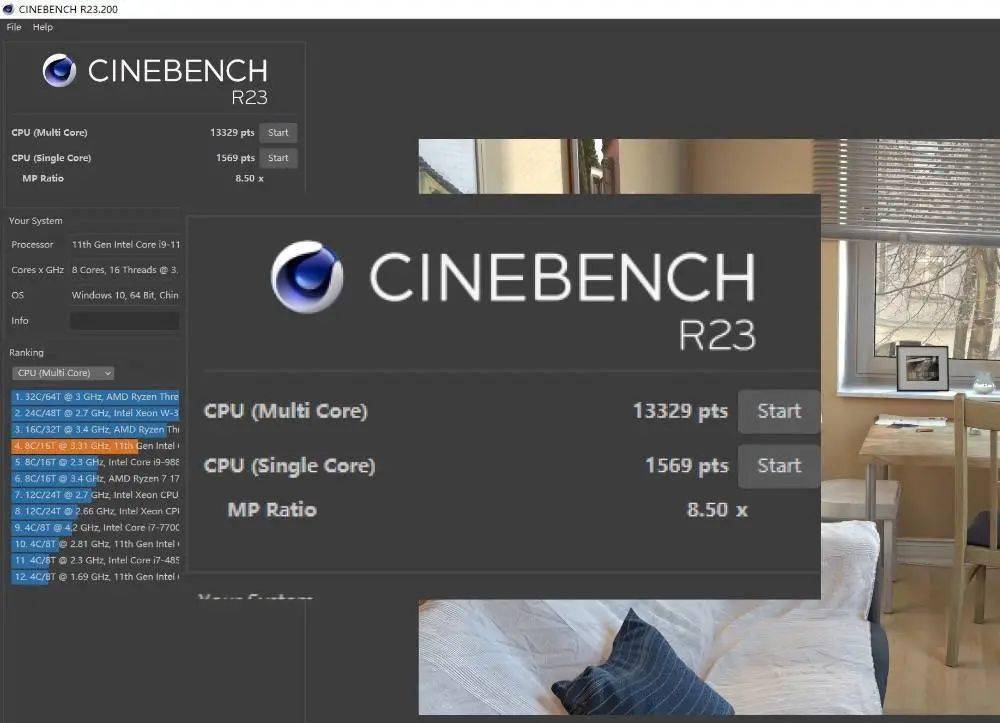Viewport: 1000px width, 723px height.
Task: Click the small Cinebench R23 sphere logo
Action: click(x=60, y=71)
